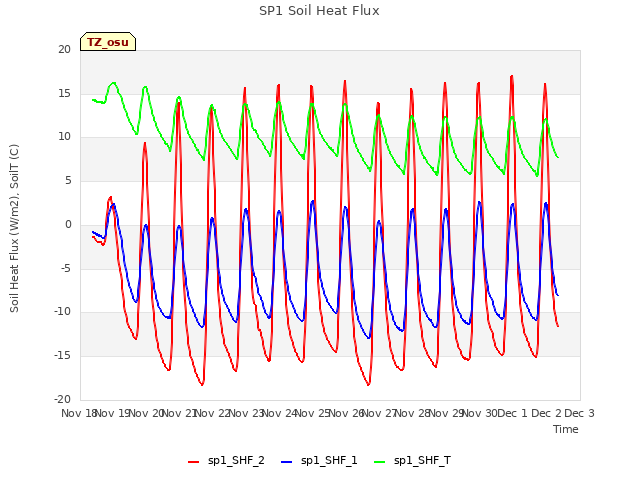
Task: Click the 10 y-axis tick label
Action: point(64,137)
